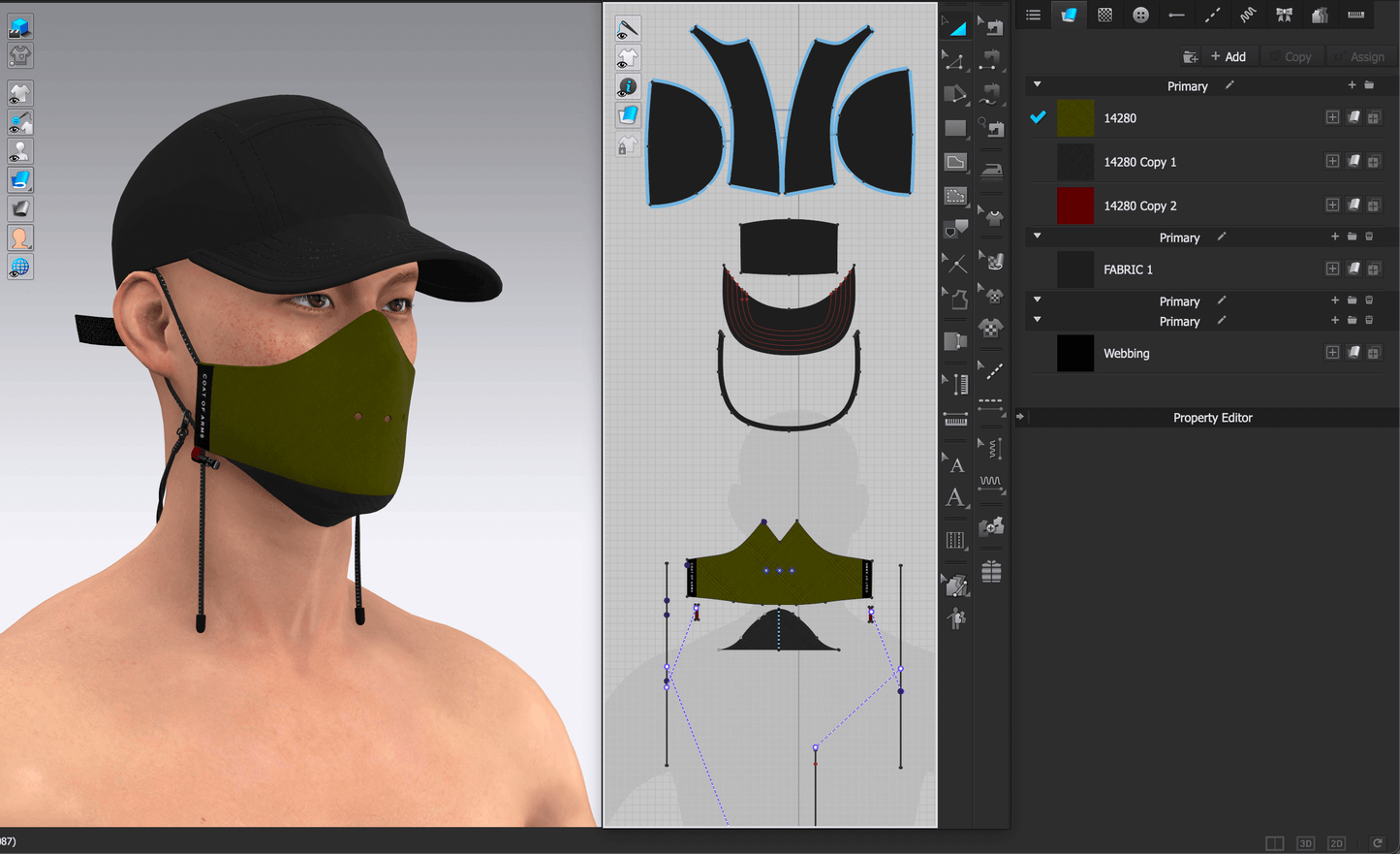
Task: Toggle Show Avatar eye icon in 3D window
Action: point(19,152)
